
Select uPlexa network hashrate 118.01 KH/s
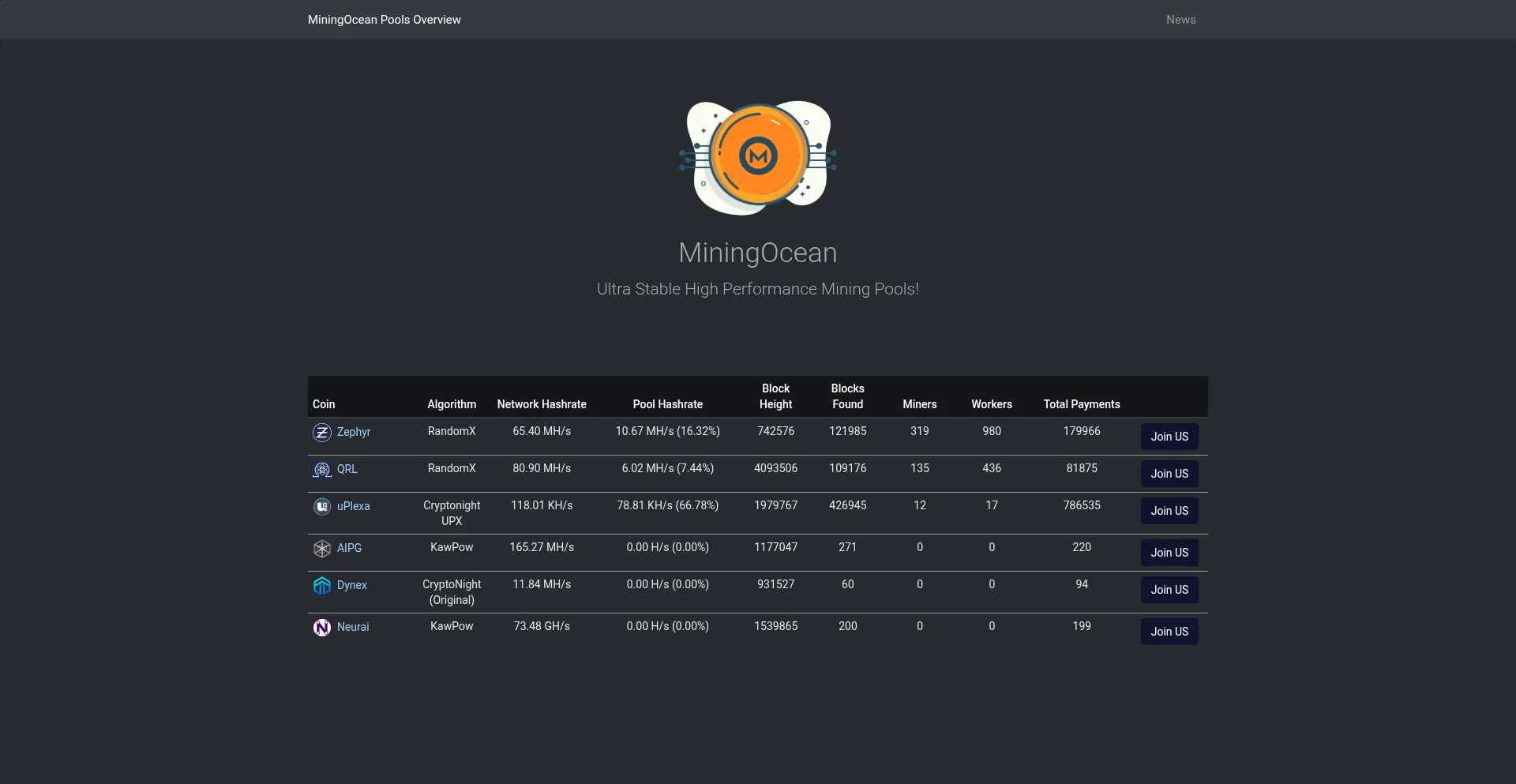click(x=542, y=505)
